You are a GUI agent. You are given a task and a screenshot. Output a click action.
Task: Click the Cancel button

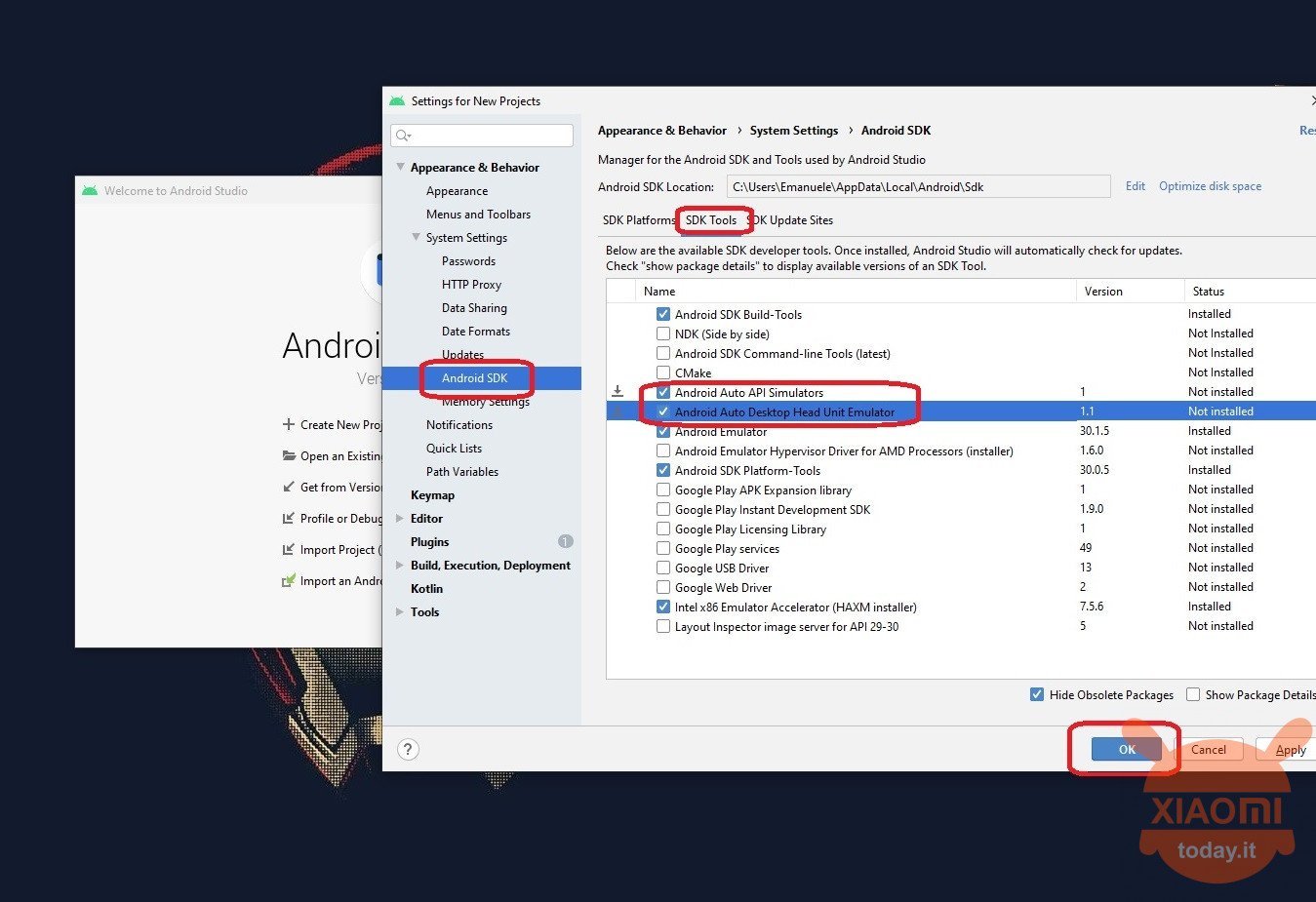pos(1208,749)
